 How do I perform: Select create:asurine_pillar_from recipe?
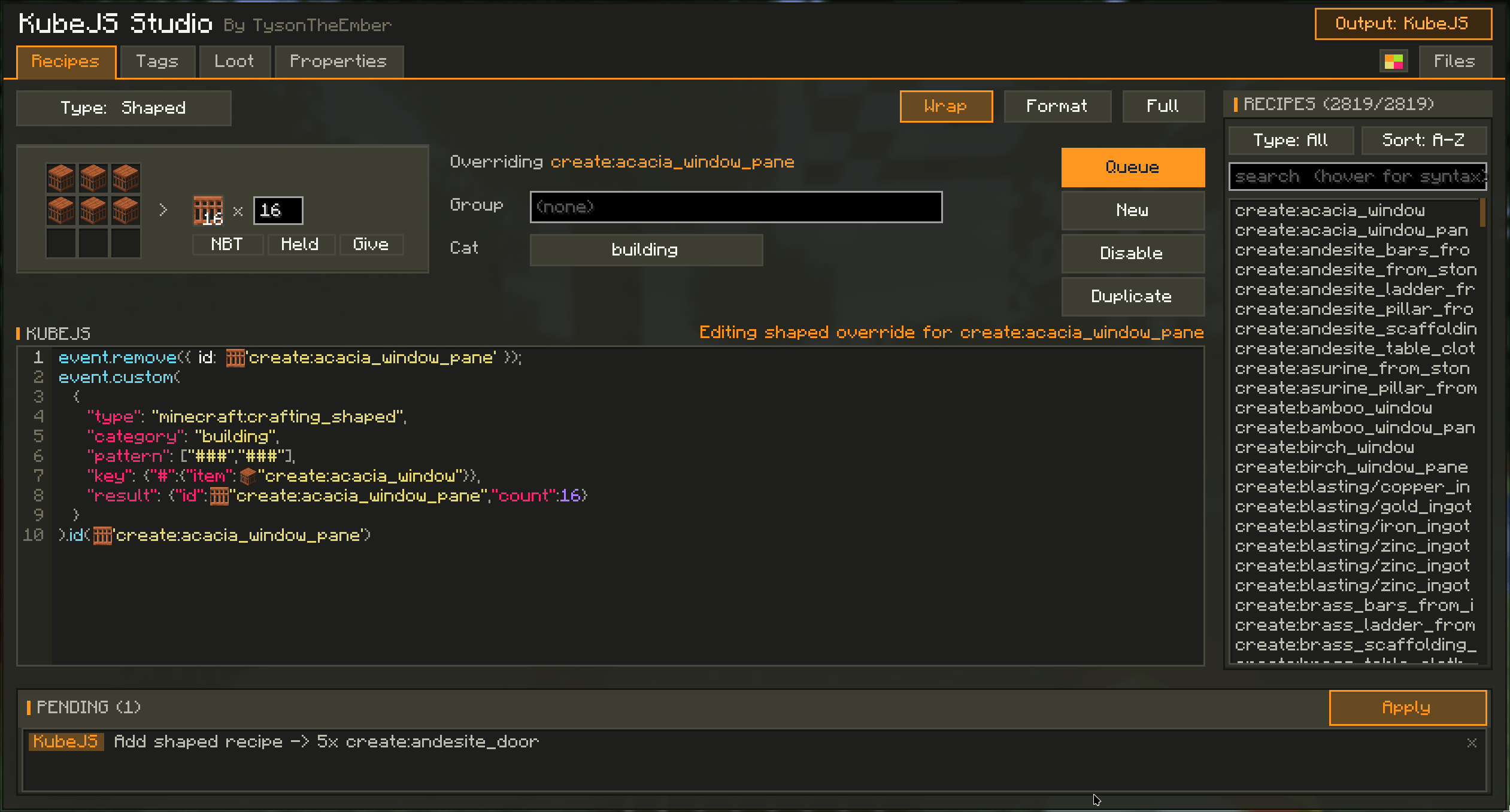click(x=1354, y=388)
